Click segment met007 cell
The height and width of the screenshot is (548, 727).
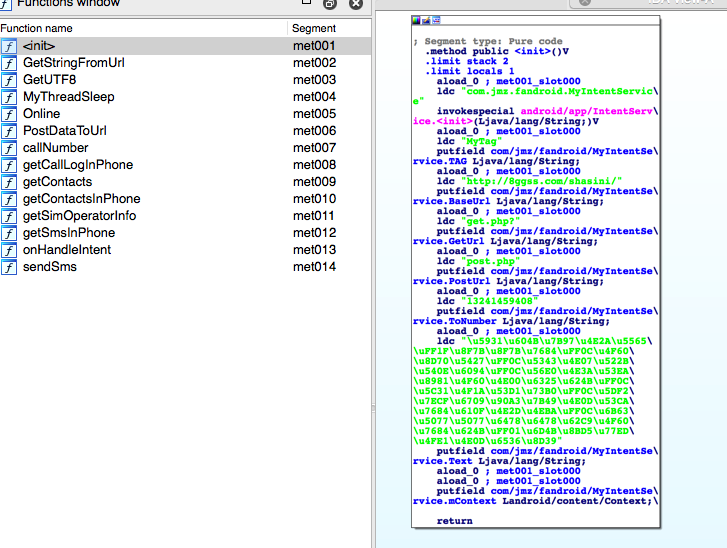click(314, 148)
